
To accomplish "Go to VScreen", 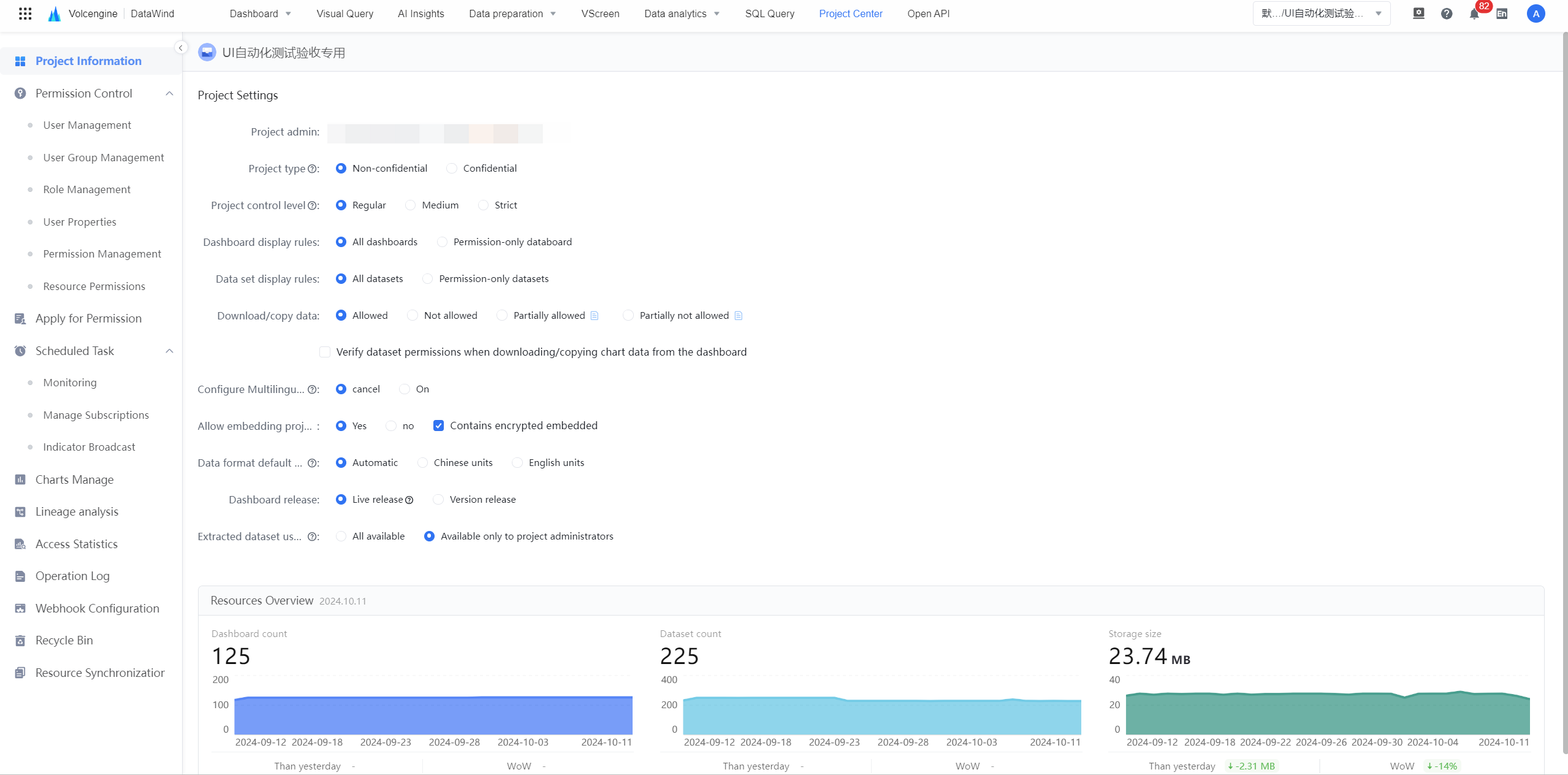I will tap(600, 13).
